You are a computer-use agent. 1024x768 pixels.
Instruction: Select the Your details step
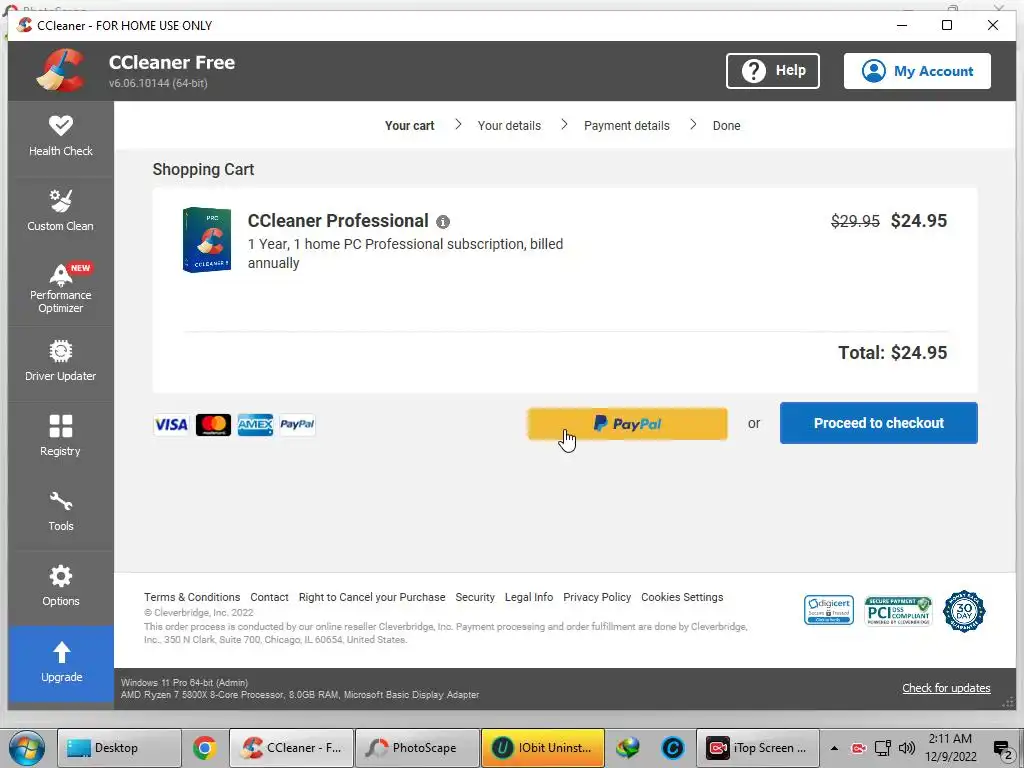coord(509,125)
